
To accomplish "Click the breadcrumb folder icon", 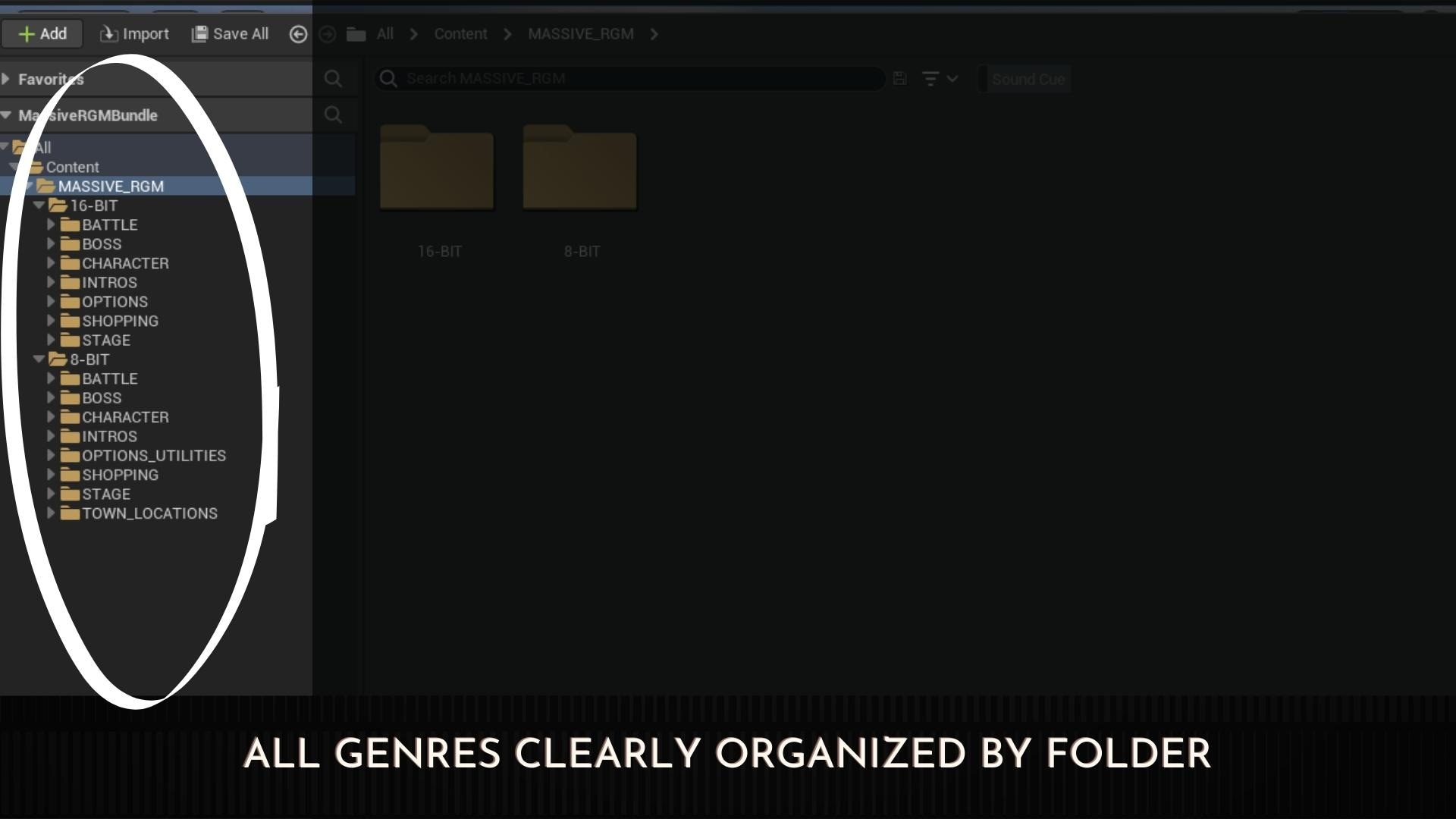I will click(x=356, y=34).
